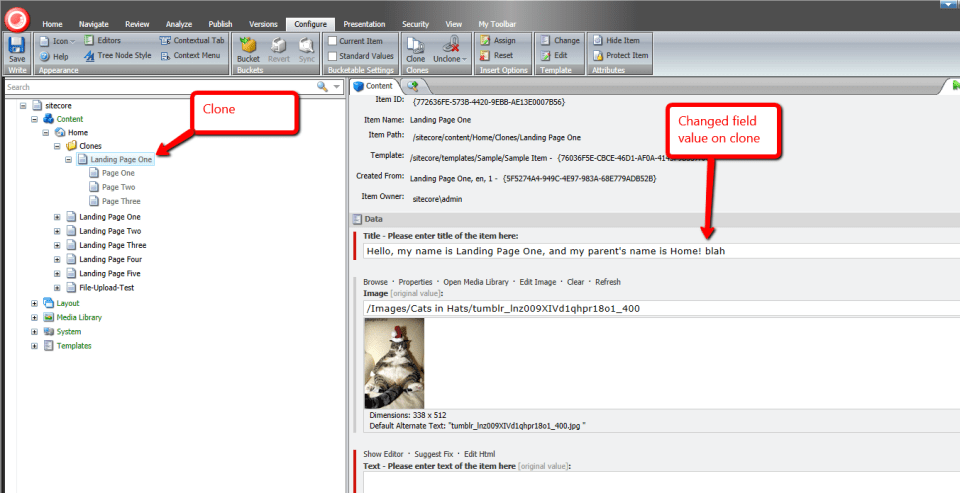Expand the Layout tree node

36,303
